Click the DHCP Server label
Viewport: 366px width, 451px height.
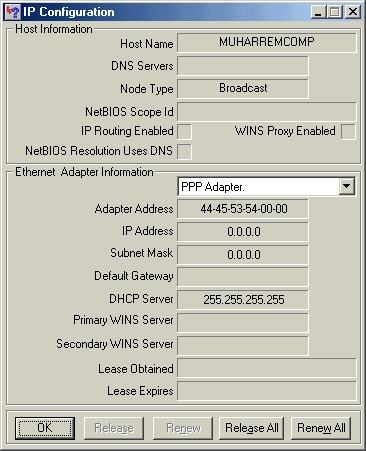click(x=141, y=299)
